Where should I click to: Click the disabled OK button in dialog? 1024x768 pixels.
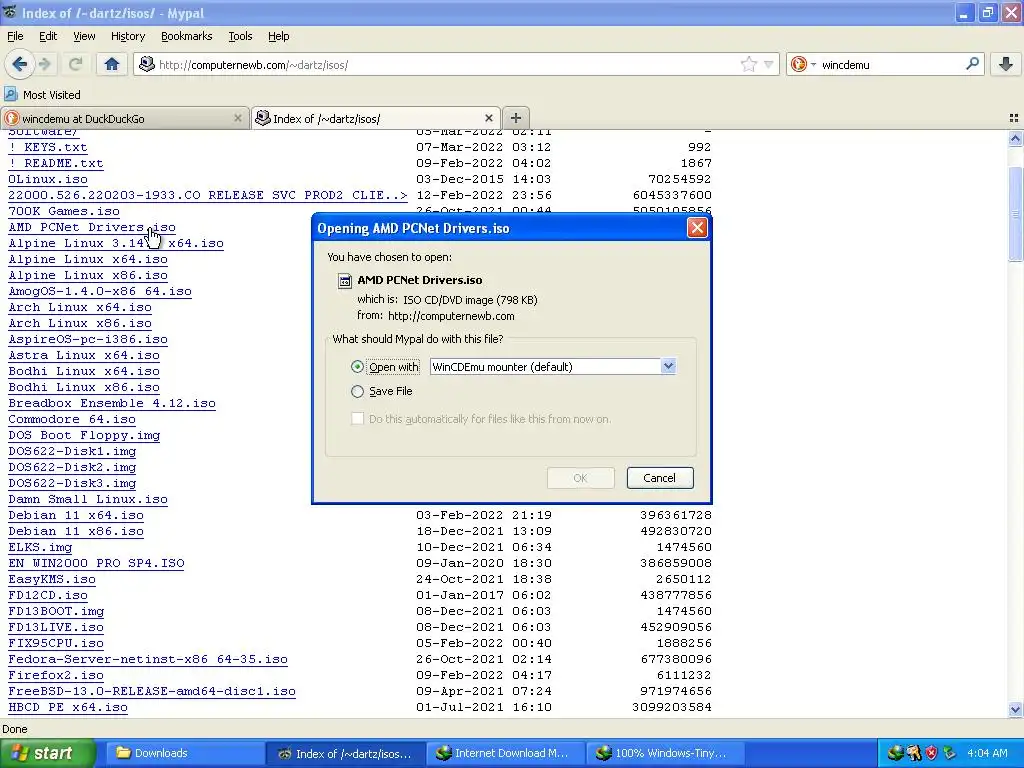point(581,477)
